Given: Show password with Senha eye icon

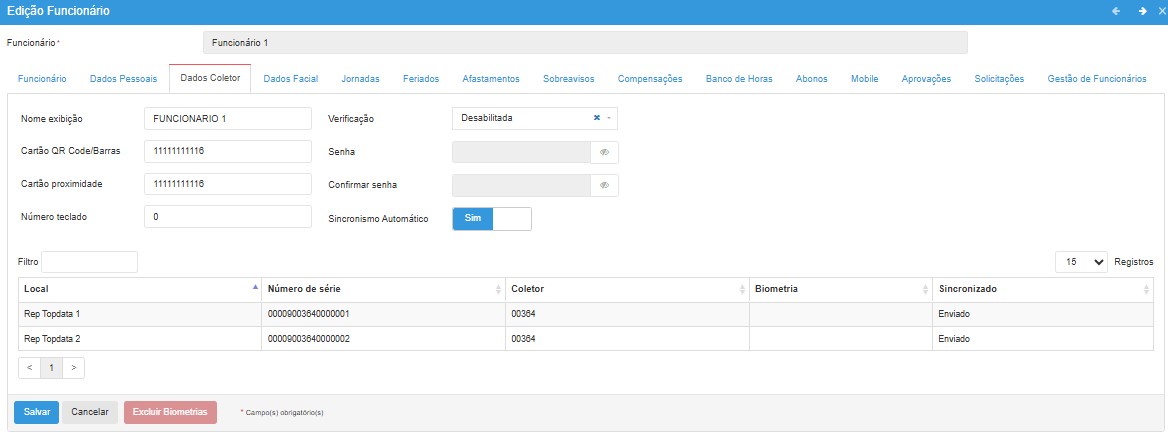Looking at the screenshot, I should tap(604, 152).
